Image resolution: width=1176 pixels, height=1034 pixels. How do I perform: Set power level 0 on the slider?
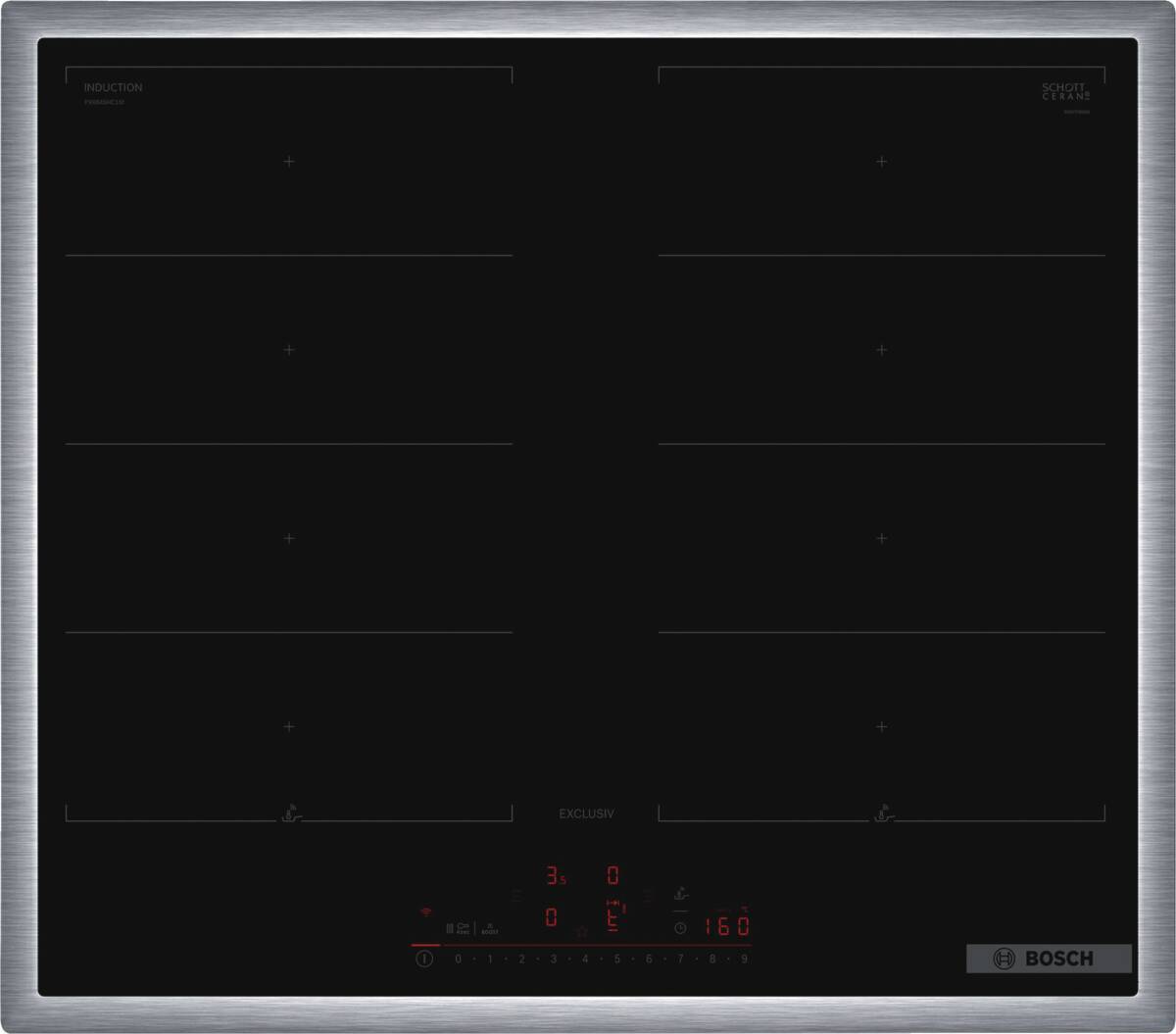[458, 959]
